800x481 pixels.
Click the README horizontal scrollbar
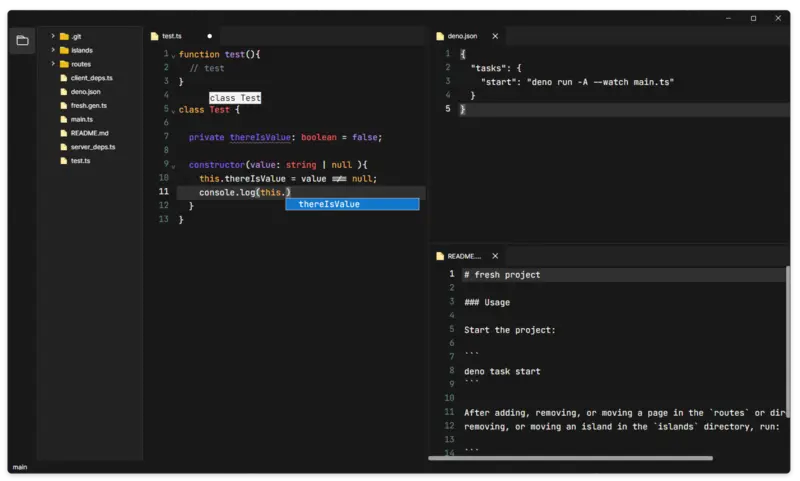570,458
